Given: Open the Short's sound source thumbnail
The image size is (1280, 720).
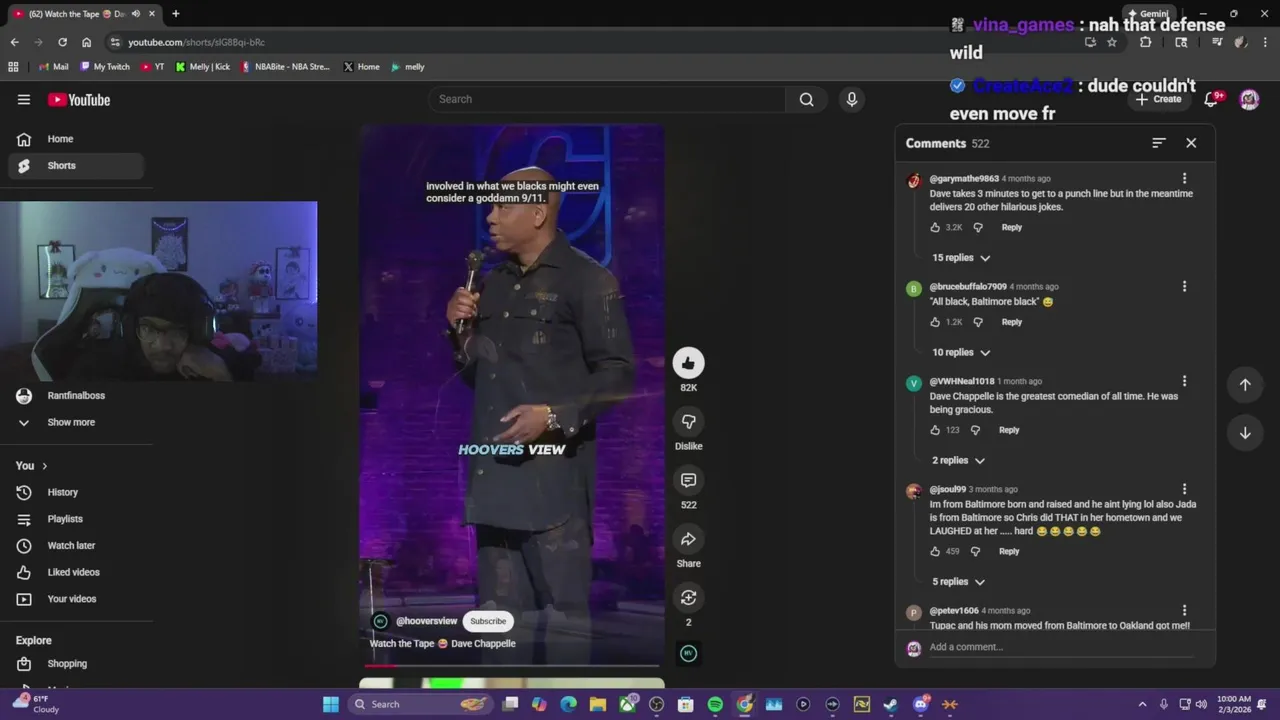Looking at the screenshot, I should [688, 653].
